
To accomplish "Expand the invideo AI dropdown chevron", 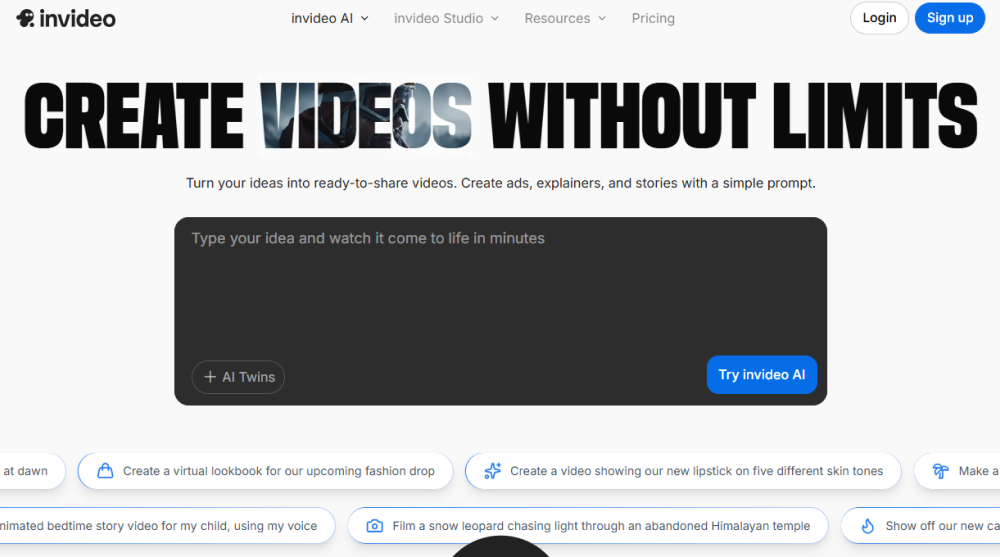I will tap(365, 19).
